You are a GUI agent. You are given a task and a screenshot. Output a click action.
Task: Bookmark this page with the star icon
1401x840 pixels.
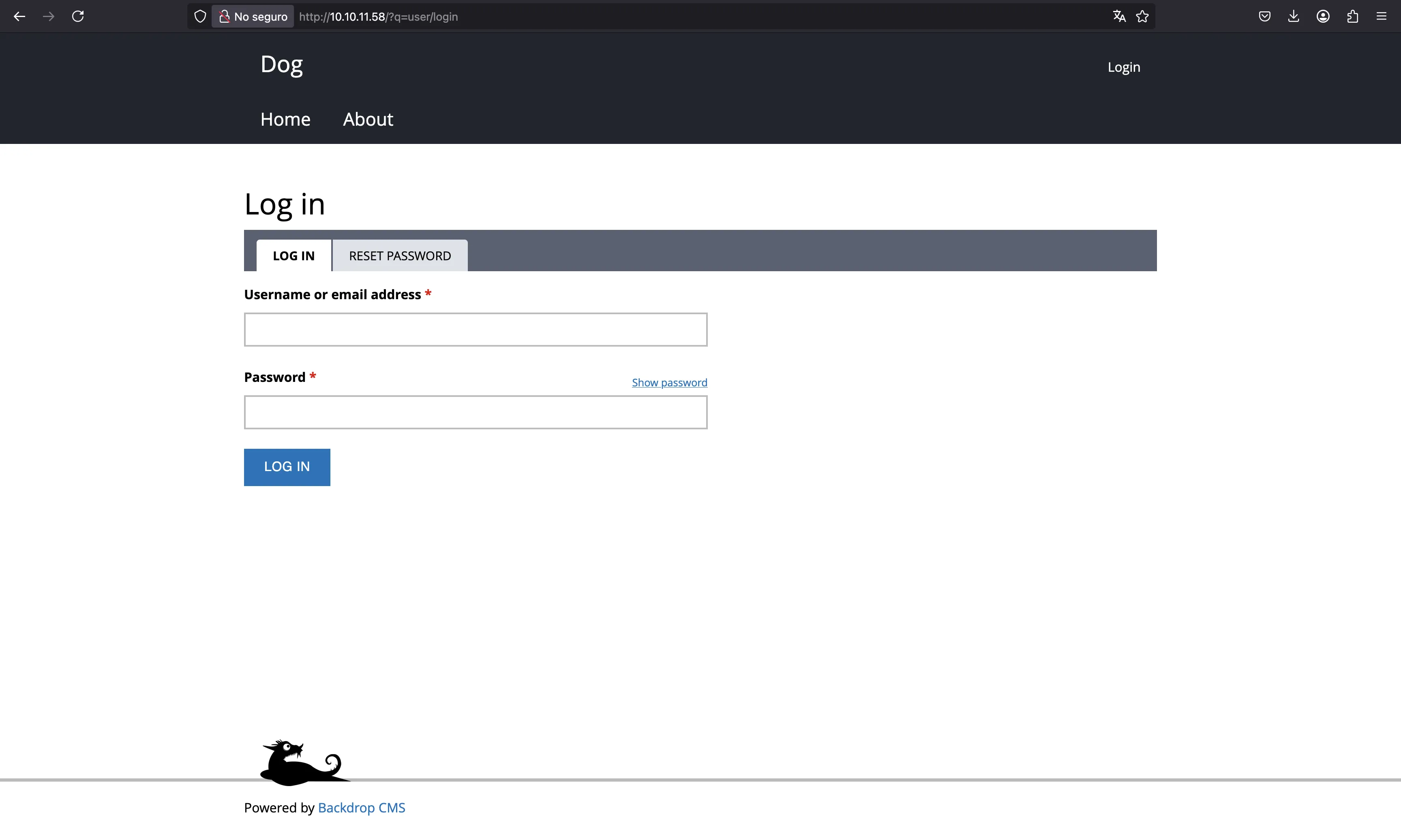1142,16
